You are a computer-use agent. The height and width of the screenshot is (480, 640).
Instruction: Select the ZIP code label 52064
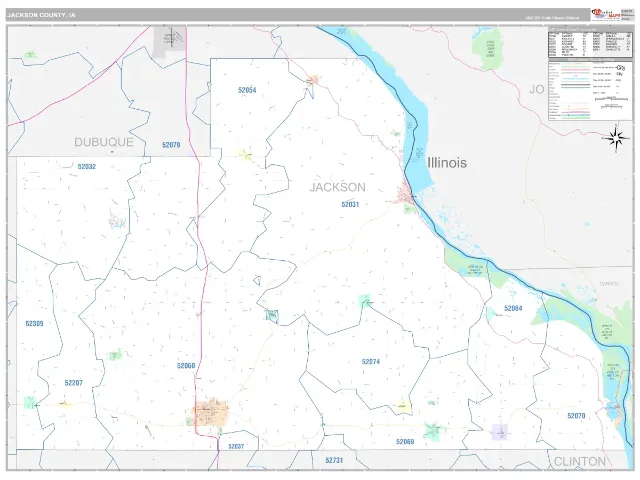[x=513, y=308]
